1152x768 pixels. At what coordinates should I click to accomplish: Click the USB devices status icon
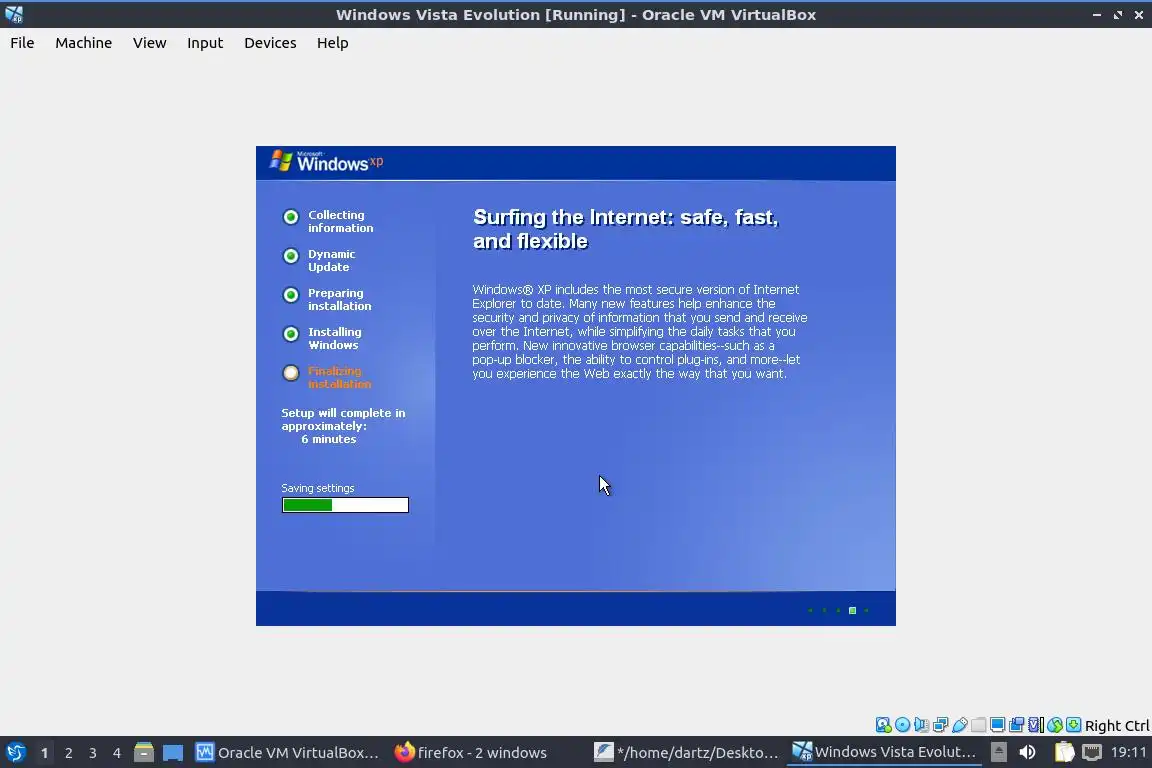click(x=960, y=725)
